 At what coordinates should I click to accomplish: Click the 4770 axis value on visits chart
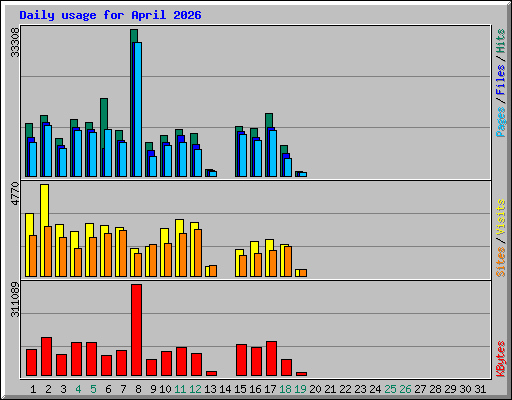(15, 194)
